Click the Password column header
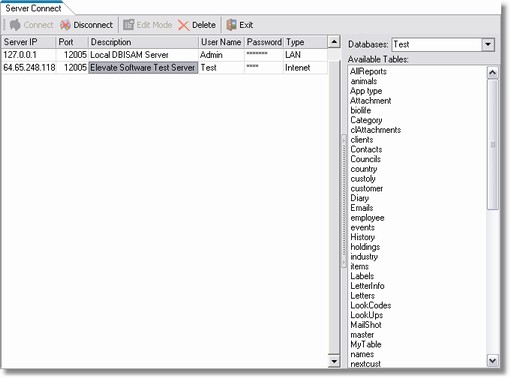 (x=264, y=42)
